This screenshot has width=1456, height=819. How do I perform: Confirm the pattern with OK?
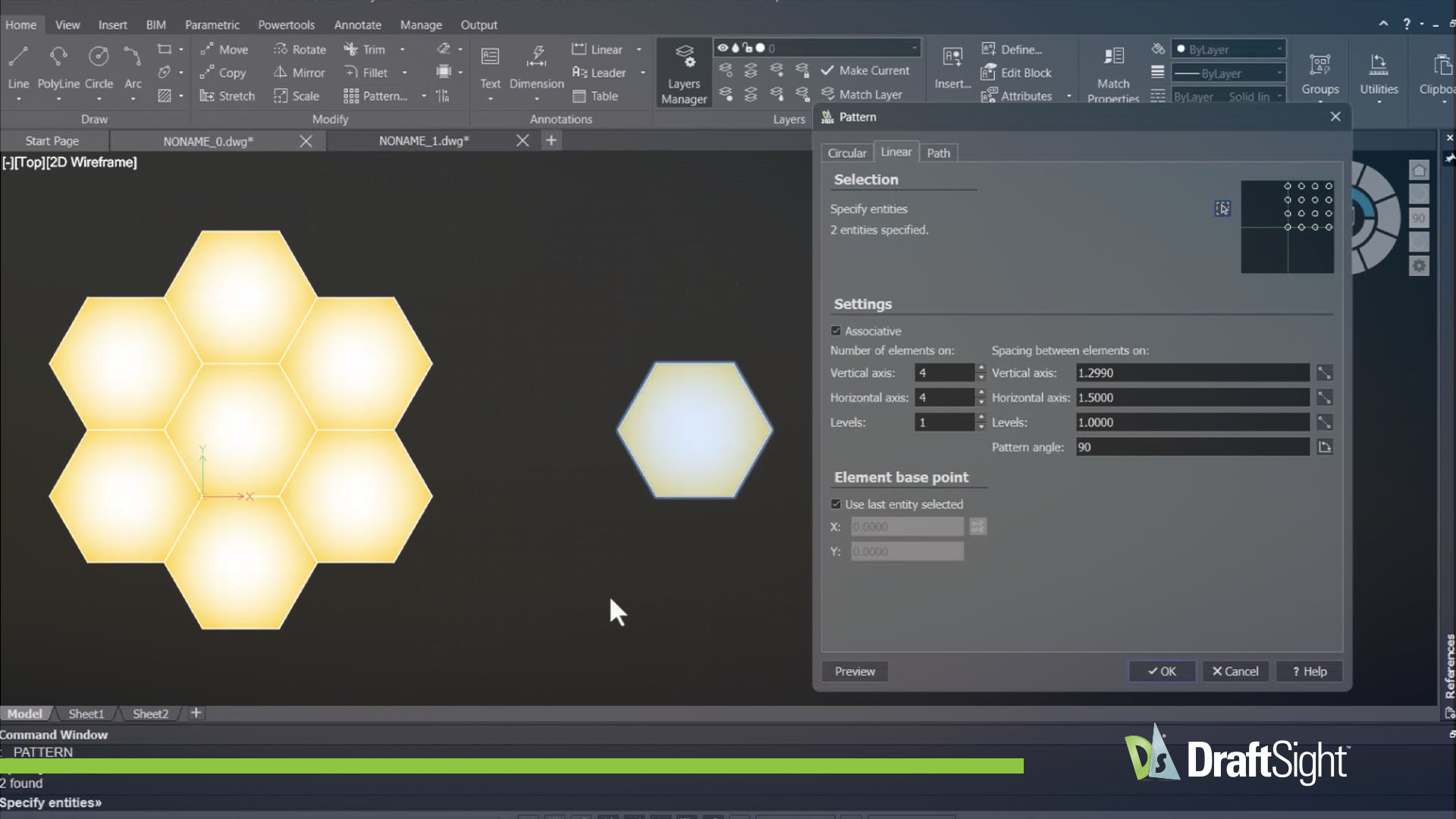(1162, 672)
